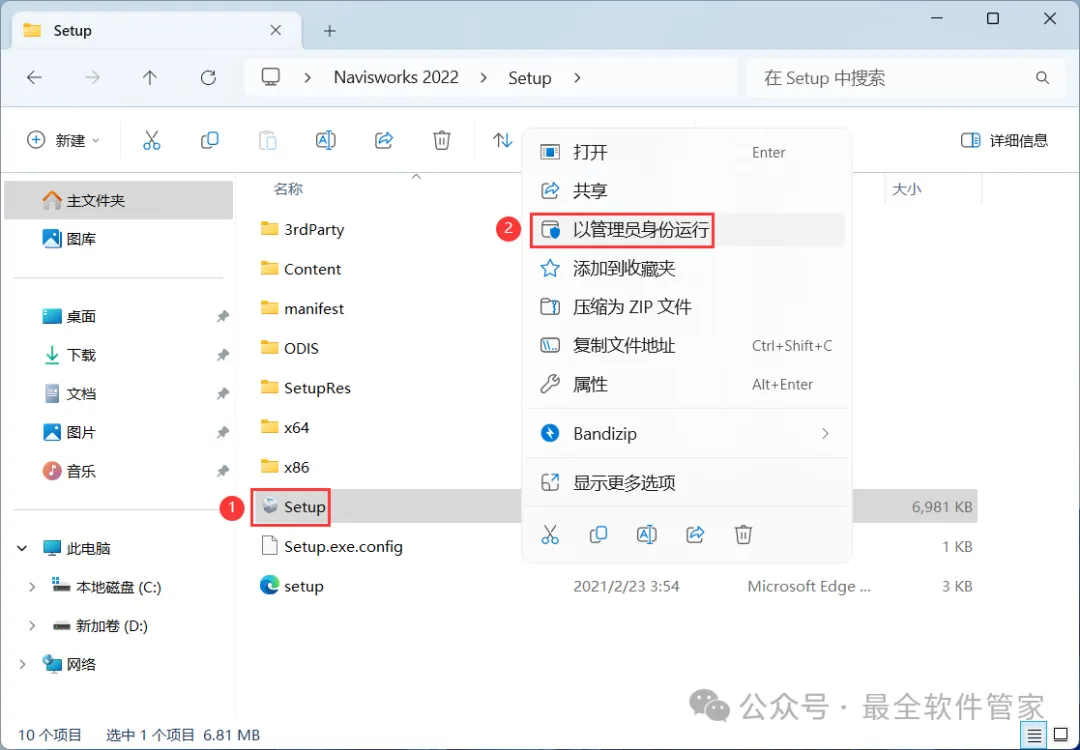Viewport: 1080px width, 750px height.
Task: Click the This PC monitor icon in address bar
Action: [x=271, y=77]
